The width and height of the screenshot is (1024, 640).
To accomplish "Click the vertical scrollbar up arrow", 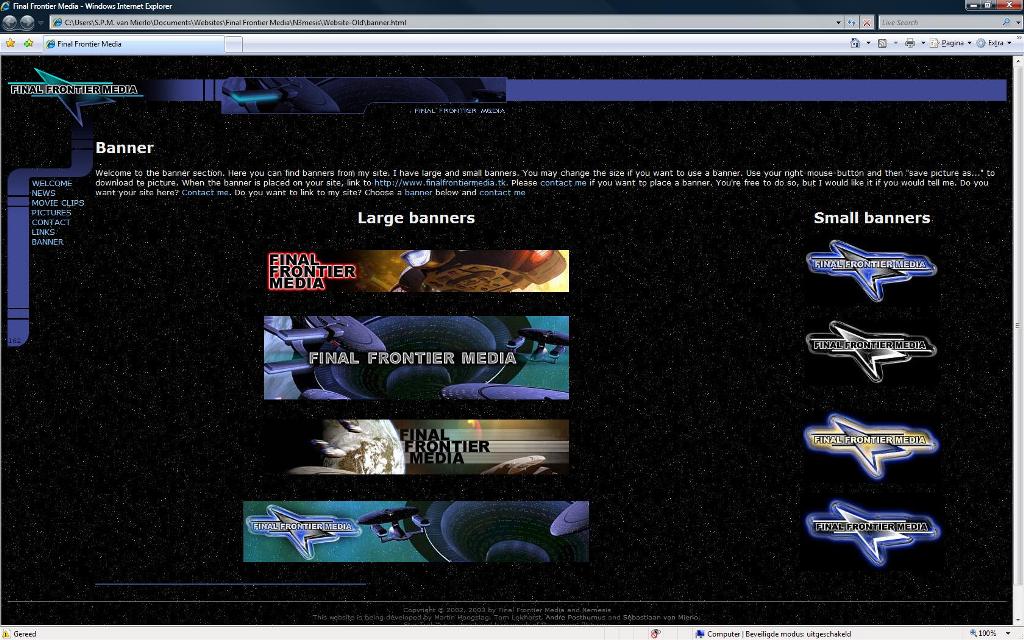I will point(1017,61).
